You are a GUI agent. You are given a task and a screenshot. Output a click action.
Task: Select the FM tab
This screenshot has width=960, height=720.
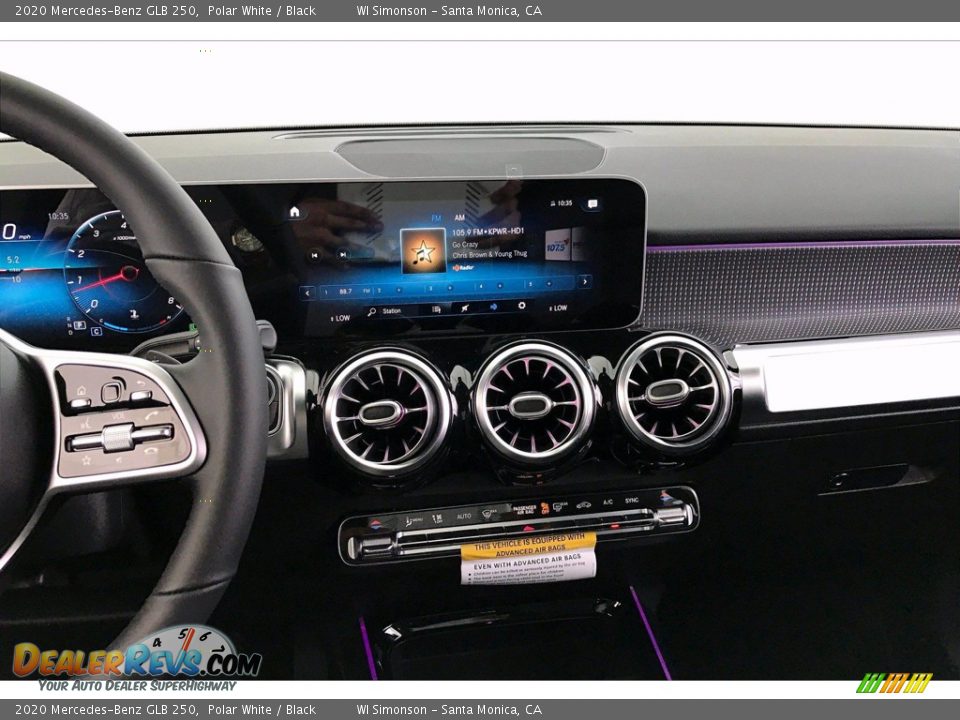(435, 217)
